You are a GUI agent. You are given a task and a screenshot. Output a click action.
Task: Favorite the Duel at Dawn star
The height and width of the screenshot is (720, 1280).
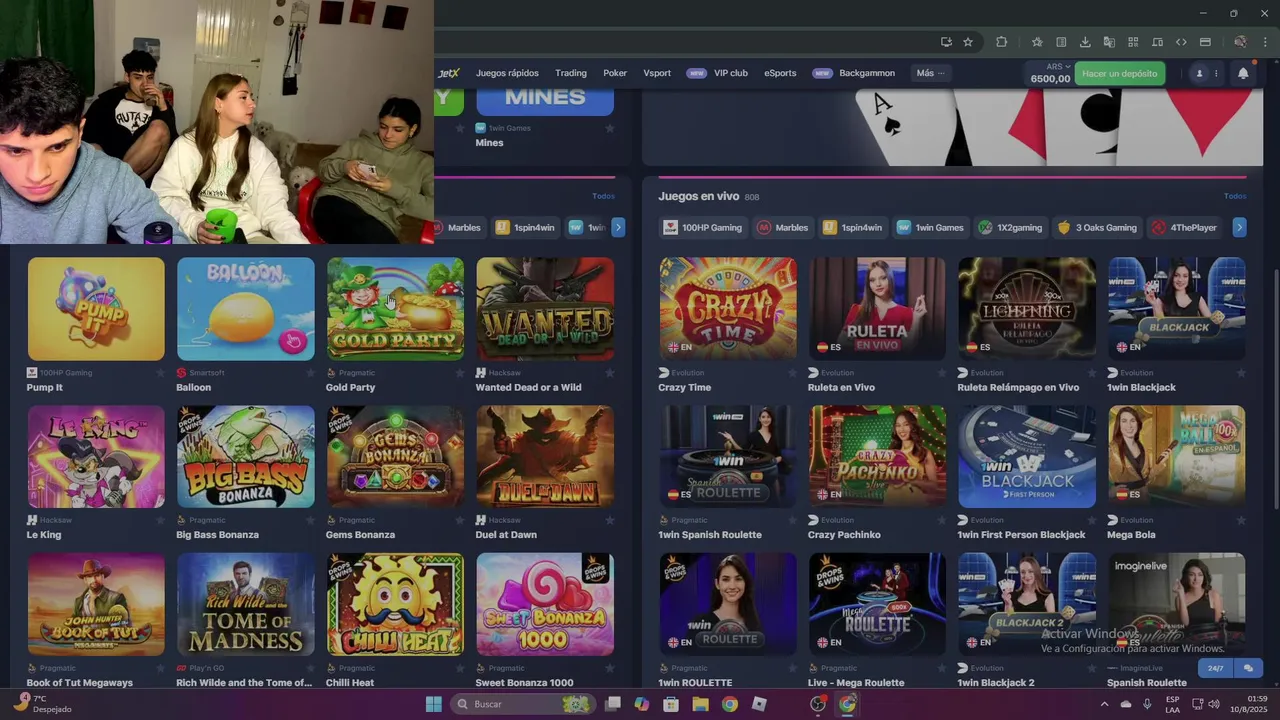tap(610, 520)
